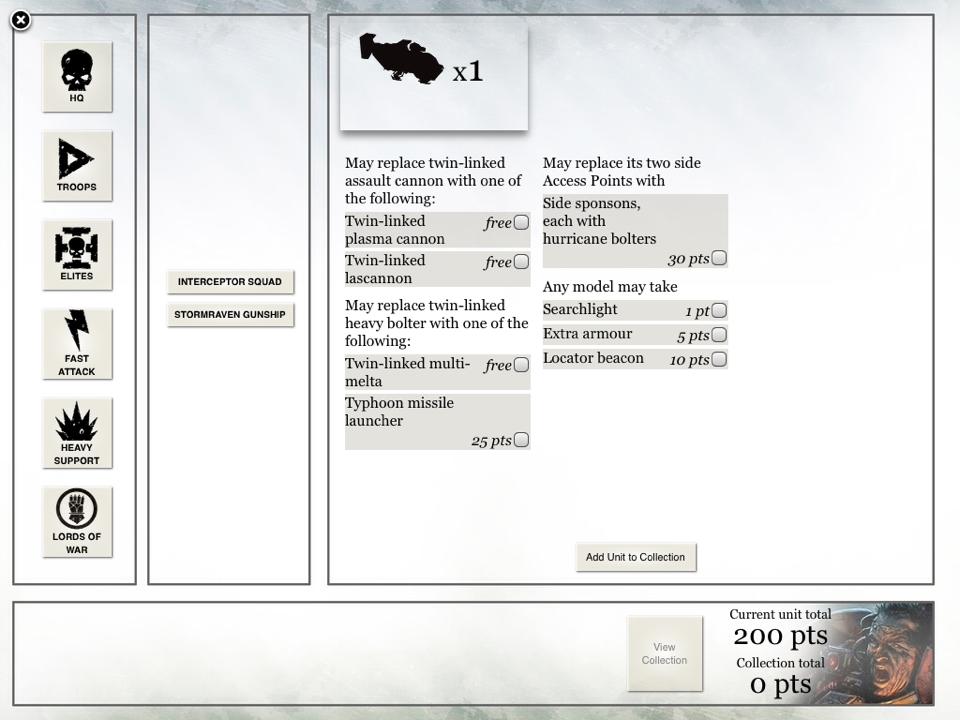Check the Extra armour option

pos(719,334)
